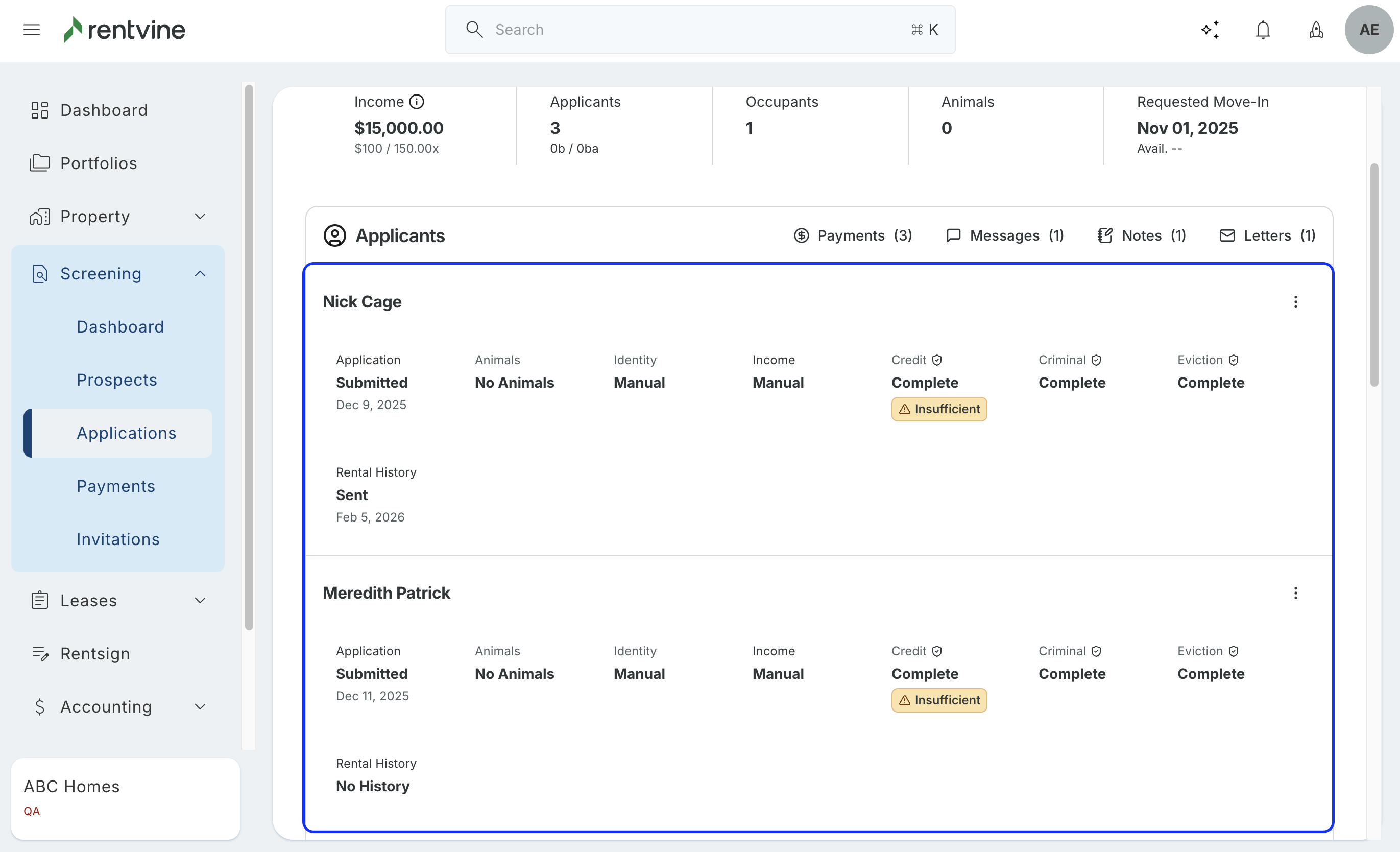
Task: Collapse the Screening sidebar section
Action: pos(200,273)
